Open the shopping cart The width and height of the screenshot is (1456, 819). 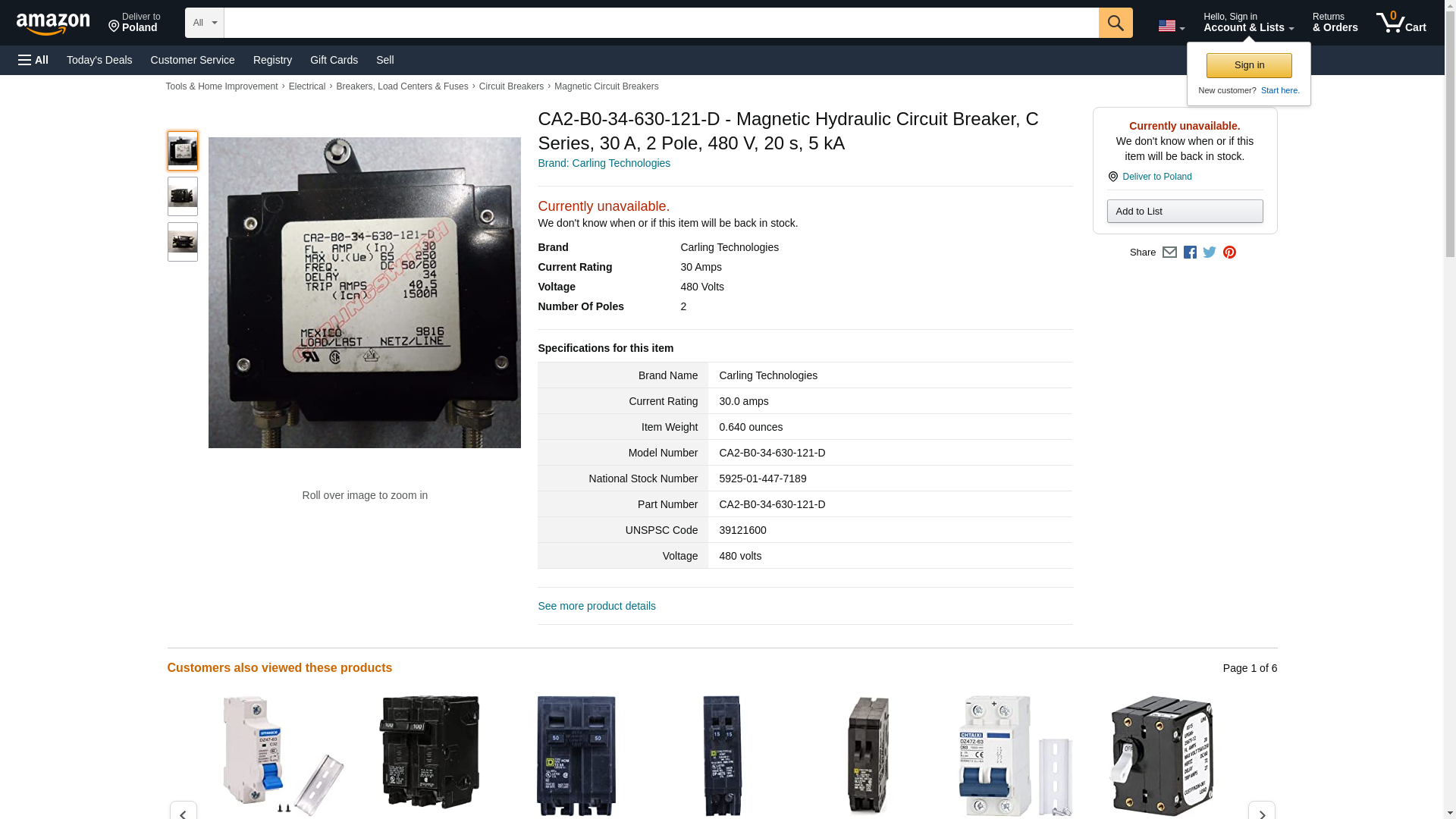tap(1401, 23)
